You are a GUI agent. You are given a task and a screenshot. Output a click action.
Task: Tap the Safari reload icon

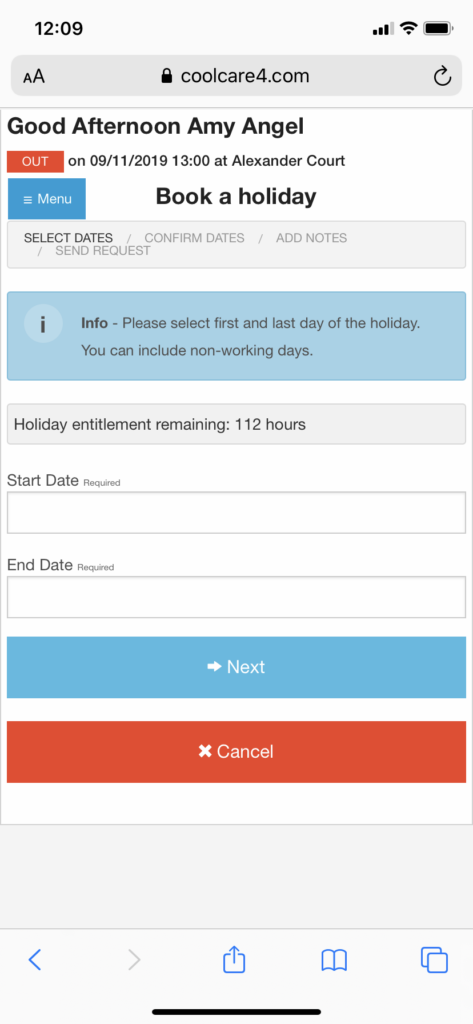tap(442, 76)
